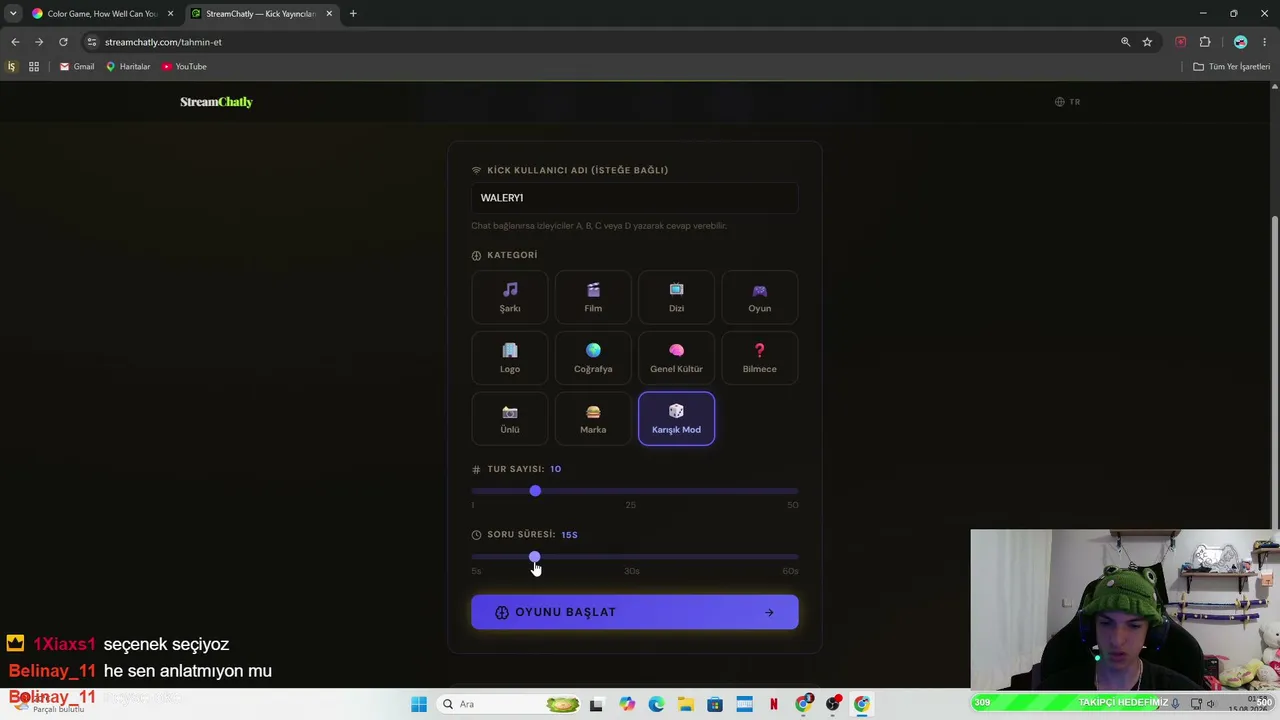Open the red recorder extension icon
The height and width of the screenshot is (720, 1280).
click(1181, 42)
